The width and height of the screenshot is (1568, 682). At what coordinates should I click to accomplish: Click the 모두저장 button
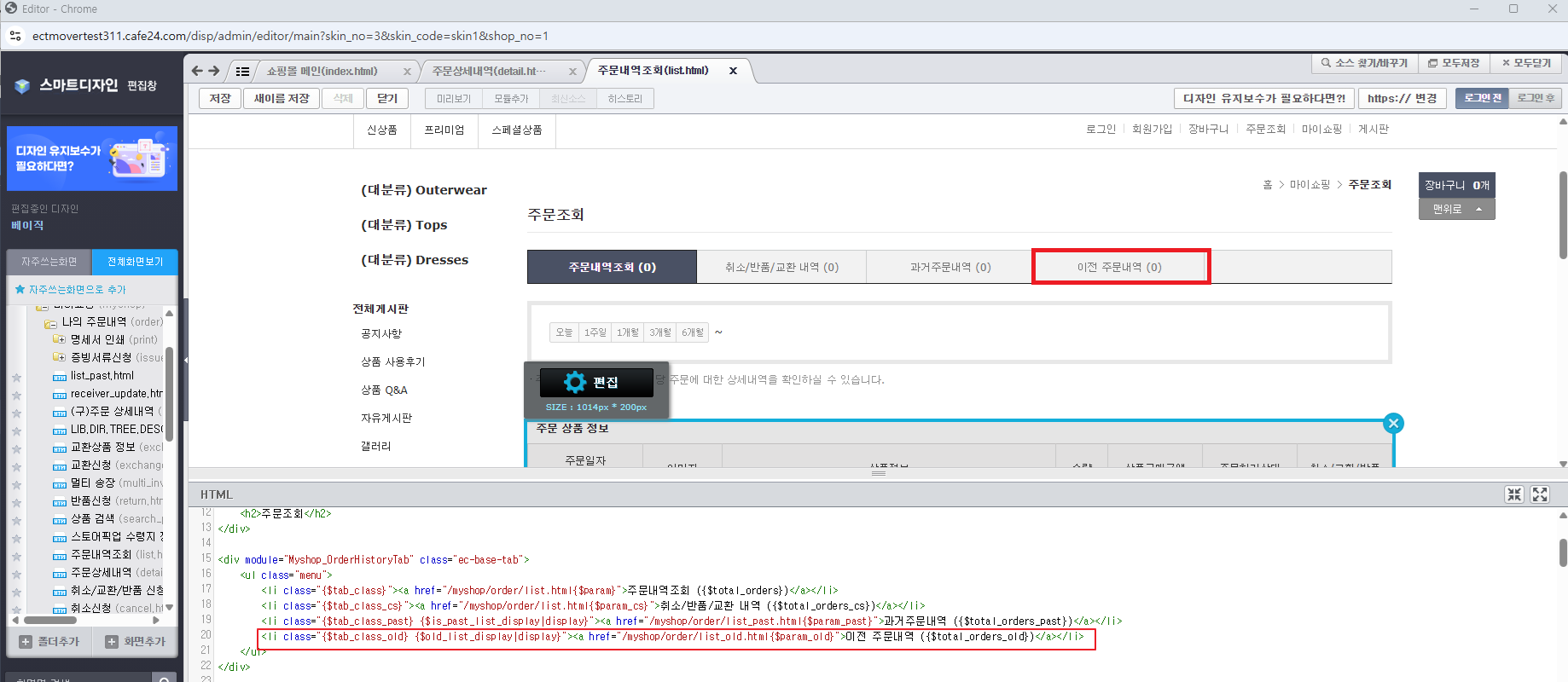tap(1455, 63)
